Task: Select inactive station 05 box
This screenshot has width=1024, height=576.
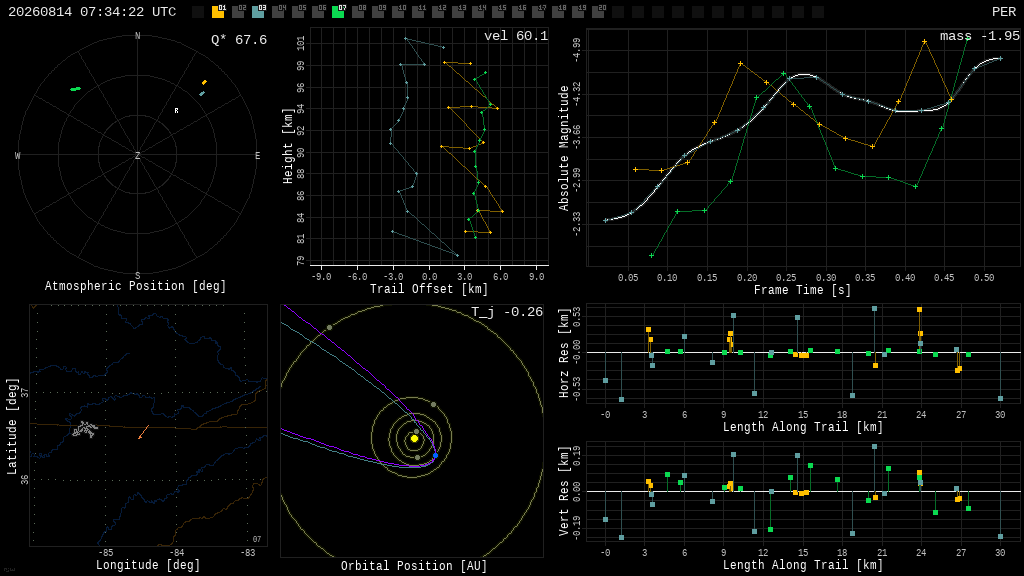Action: 298,12
